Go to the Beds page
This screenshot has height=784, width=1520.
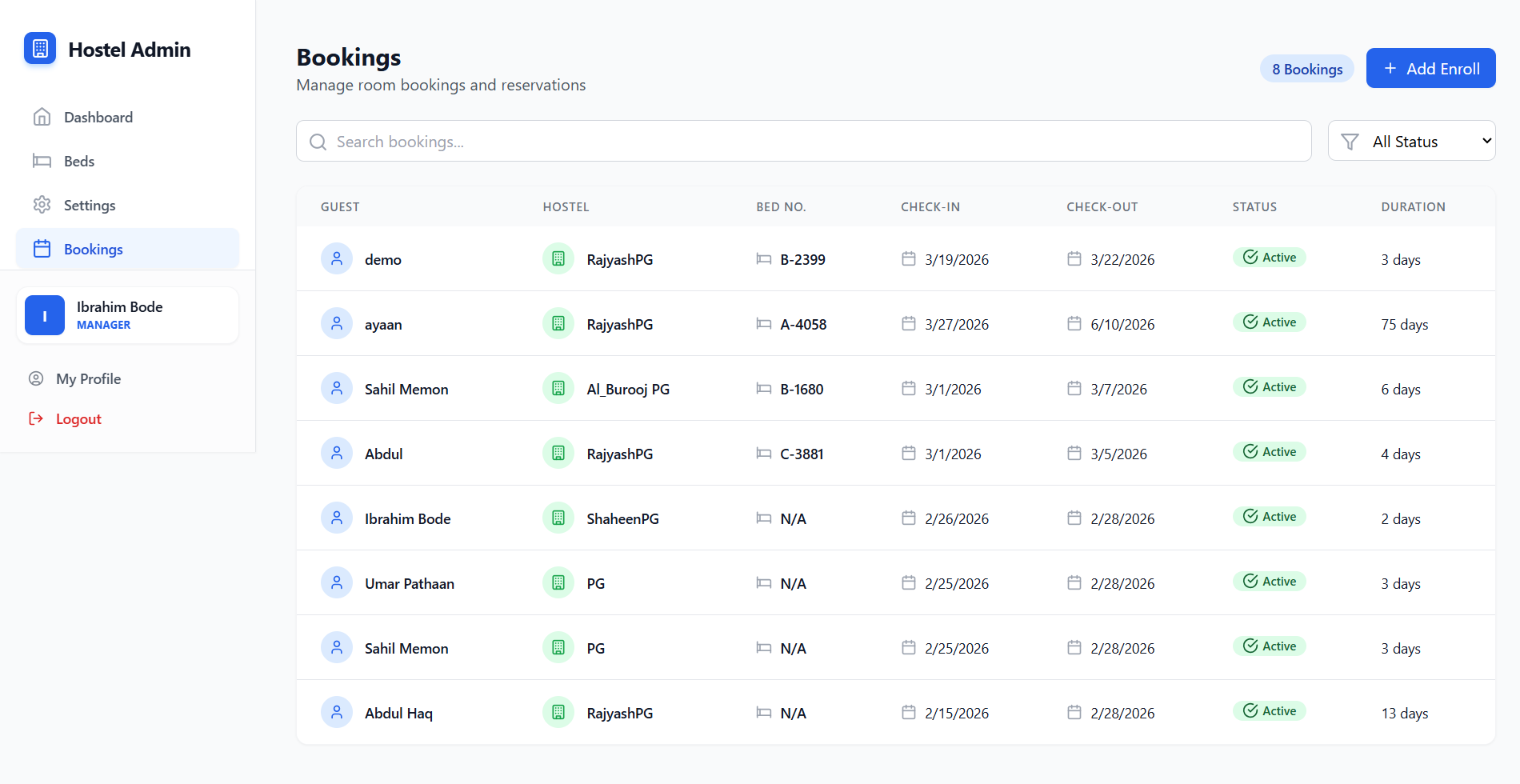click(78, 162)
